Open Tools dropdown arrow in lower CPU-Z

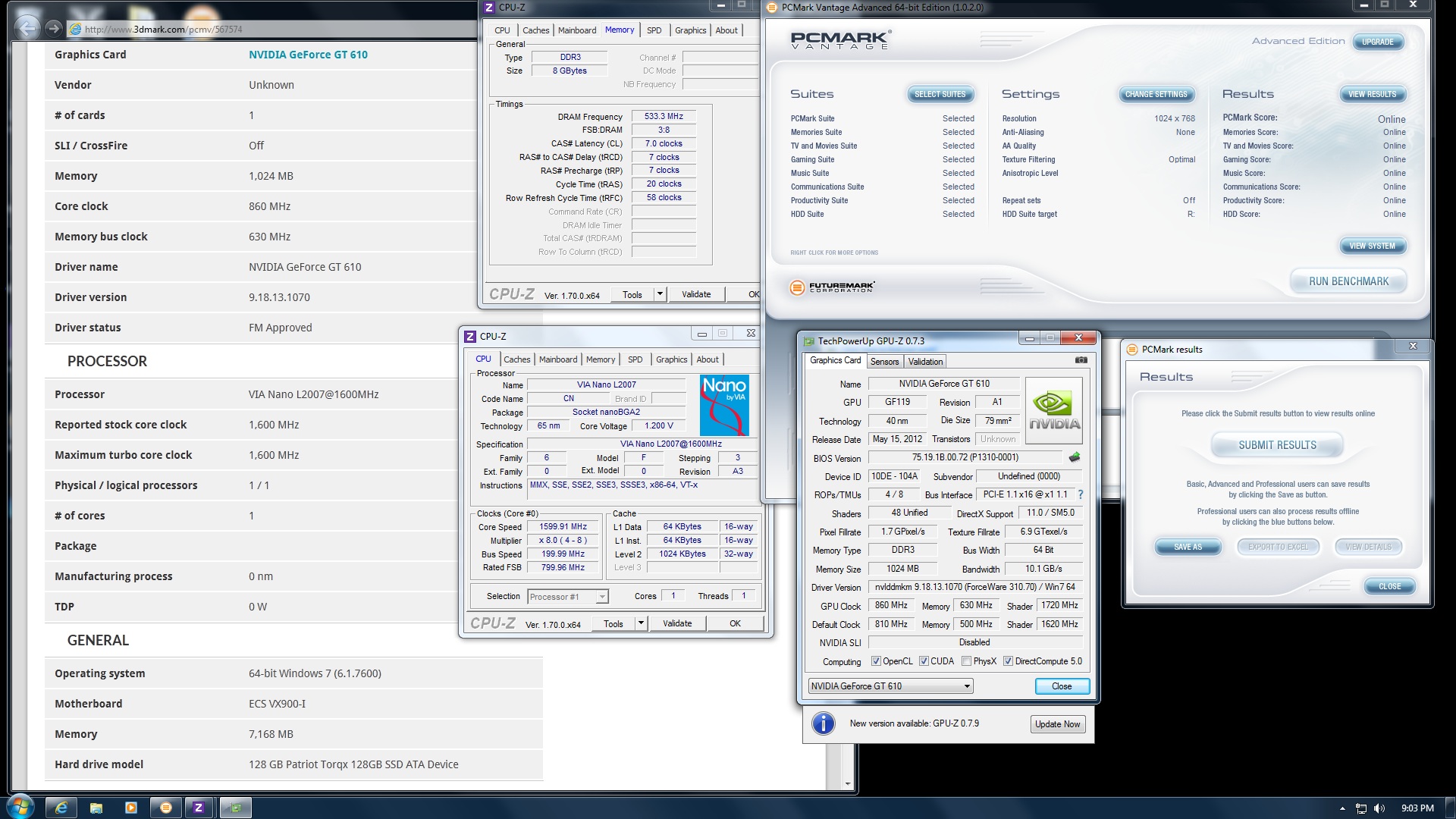641,623
